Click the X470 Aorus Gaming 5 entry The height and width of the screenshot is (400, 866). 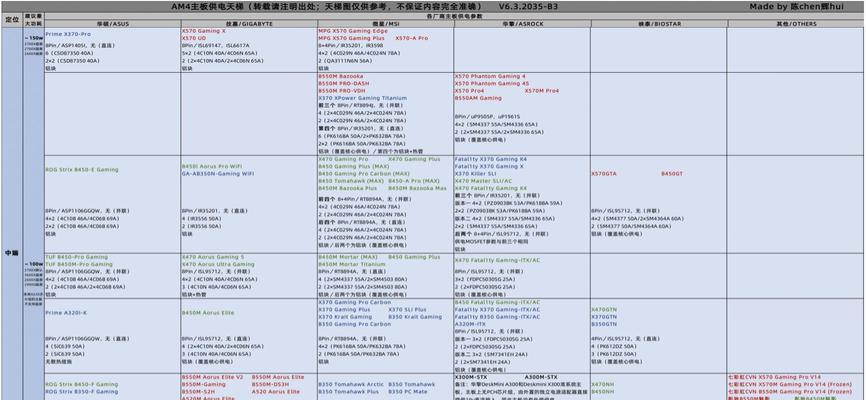(215, 257)
